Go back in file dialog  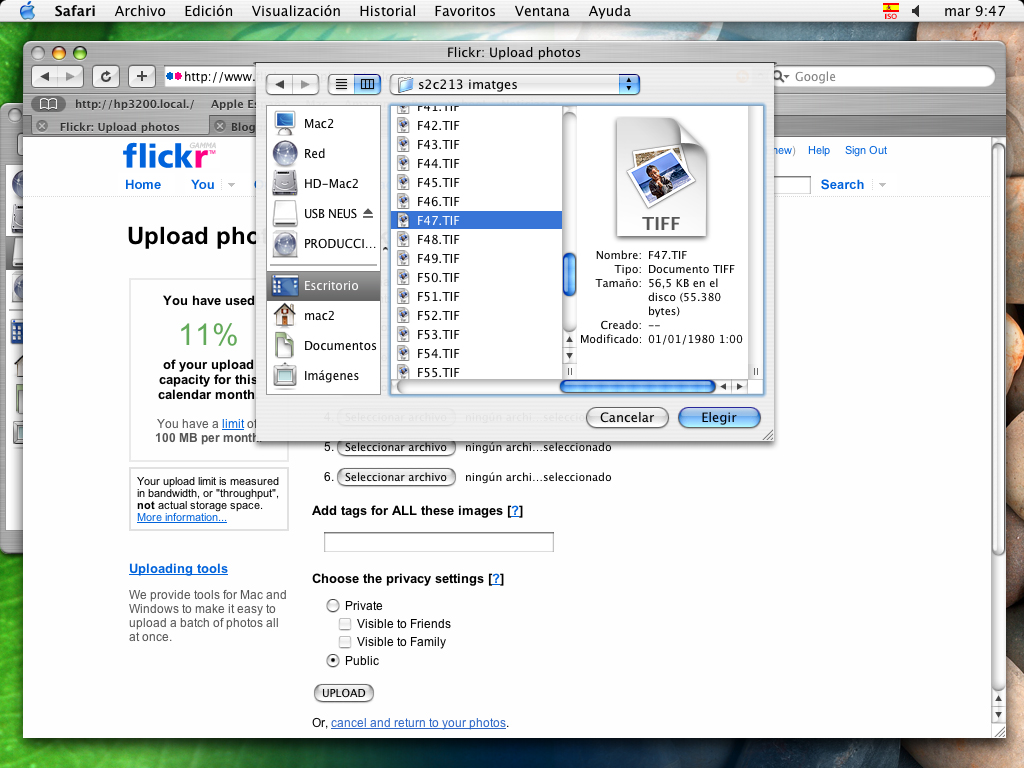pos(280,84)
